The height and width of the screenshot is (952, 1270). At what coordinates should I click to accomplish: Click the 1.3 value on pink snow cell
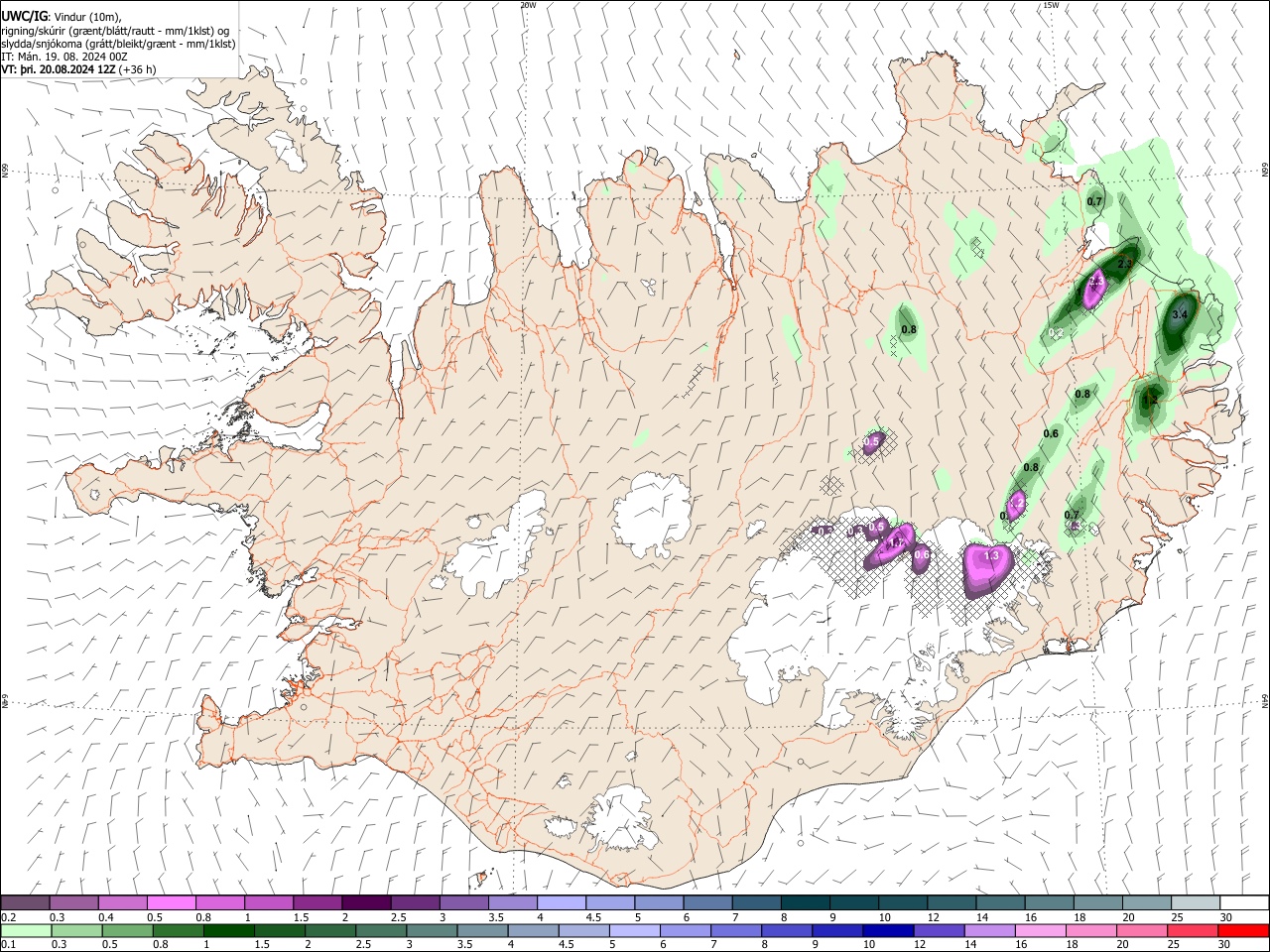[990, 556]
